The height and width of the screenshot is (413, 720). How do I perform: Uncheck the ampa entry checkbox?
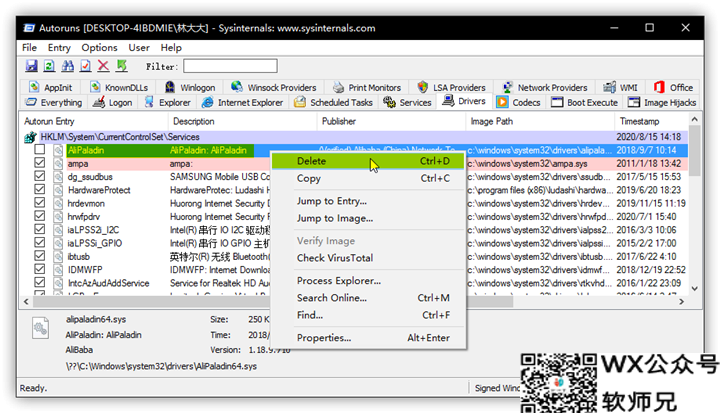(40, 163)
